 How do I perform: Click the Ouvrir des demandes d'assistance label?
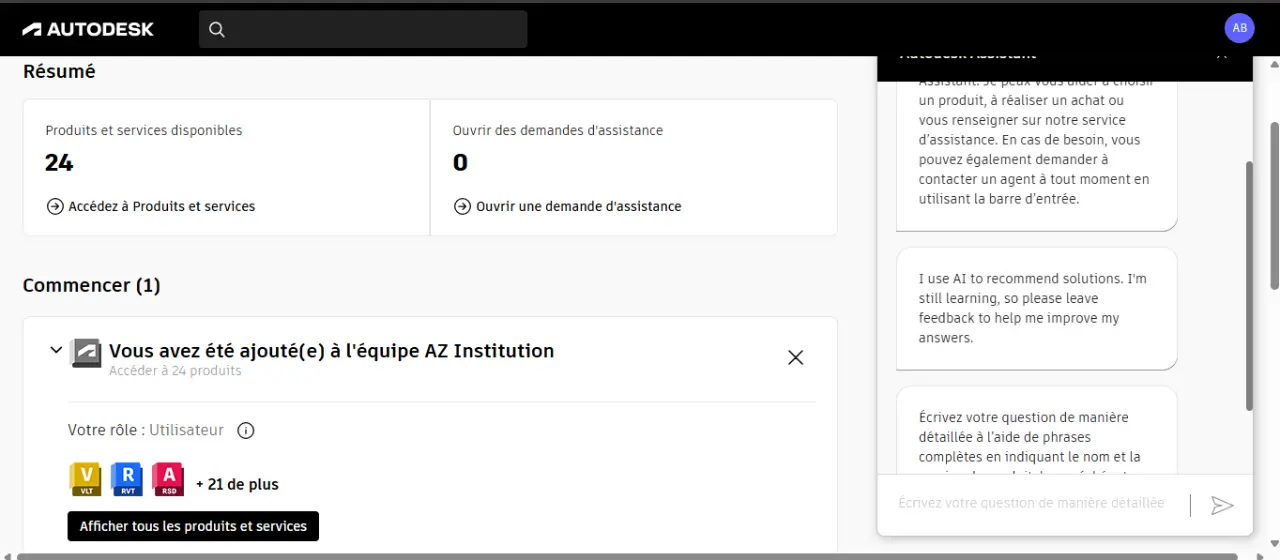pos(558,130)
